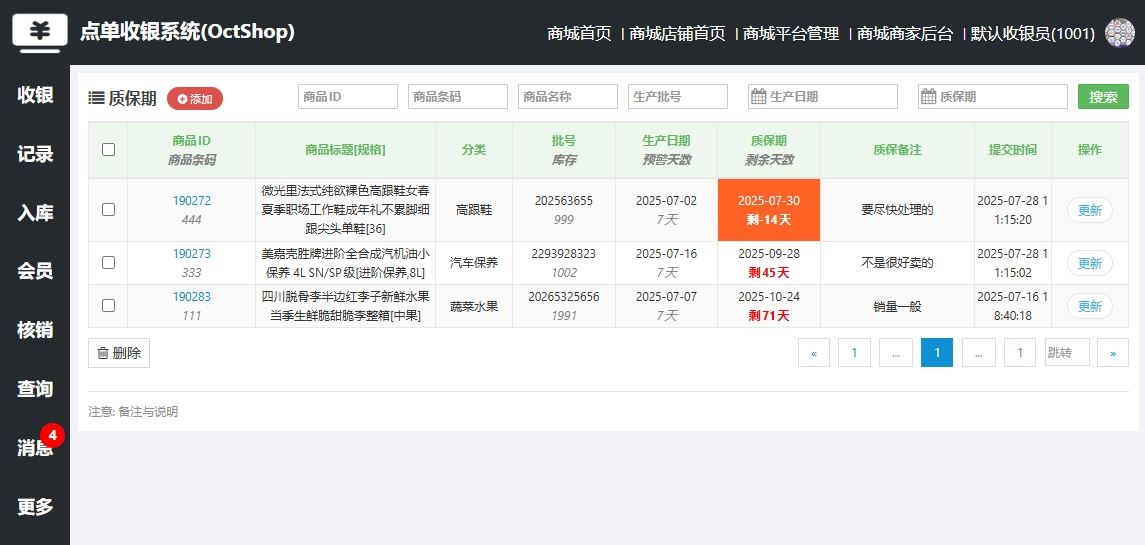
Task: Click the 剩45天 remaining days text
Action: [769, 272]
